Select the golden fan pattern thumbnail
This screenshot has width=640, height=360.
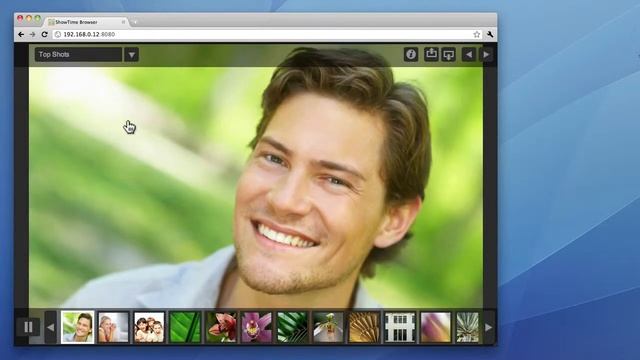(x=364, y=327)
